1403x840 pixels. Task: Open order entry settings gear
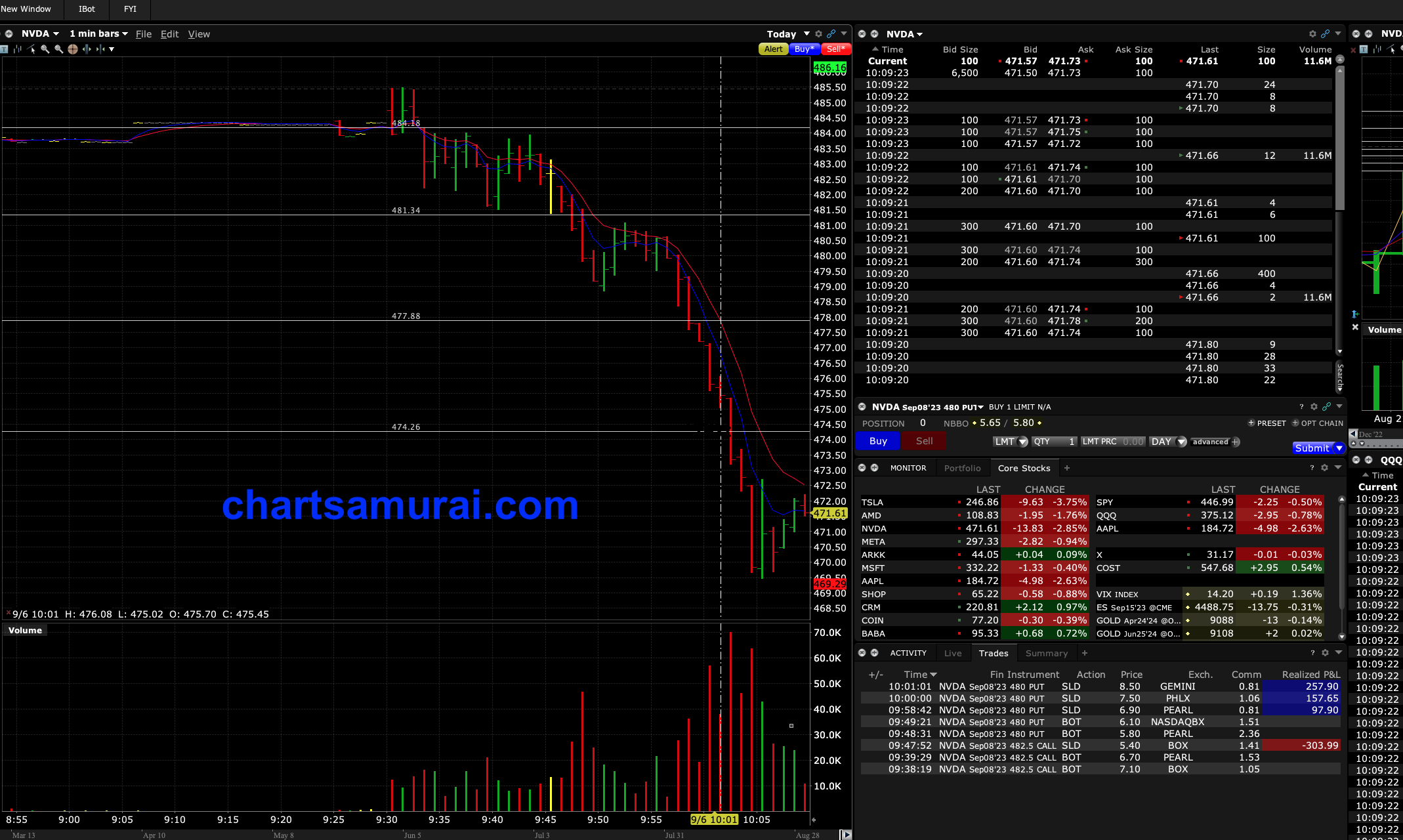pos(1314,407)
